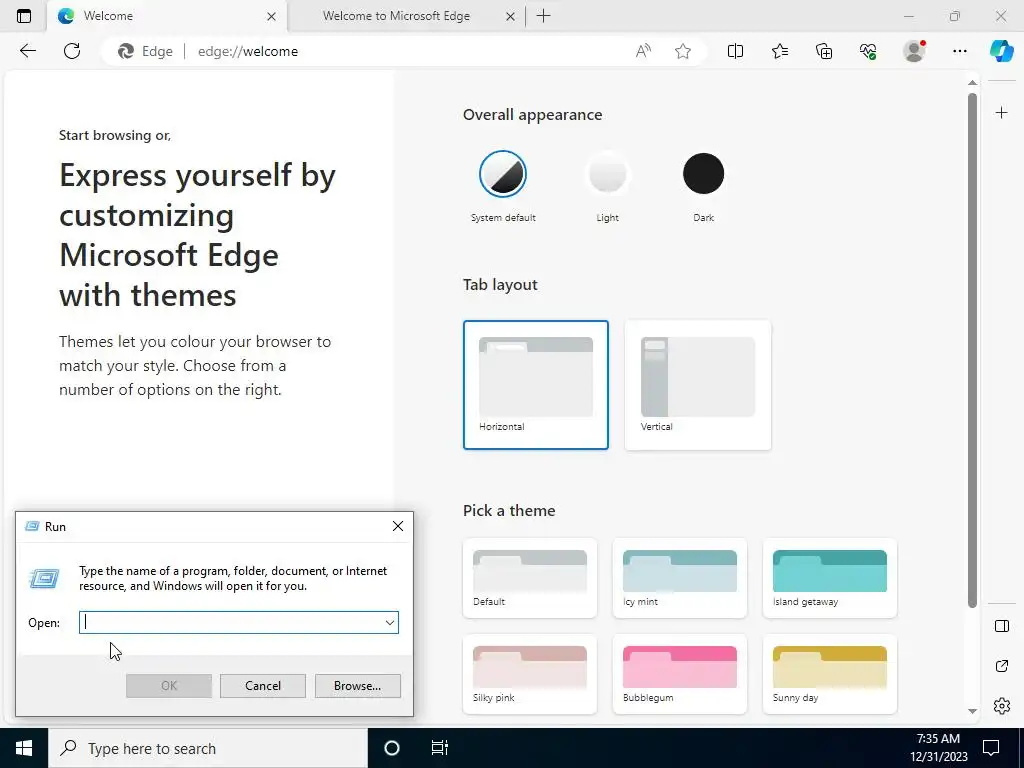
Task: Expand the Run dialog Open dropdown
Action: 390,623
